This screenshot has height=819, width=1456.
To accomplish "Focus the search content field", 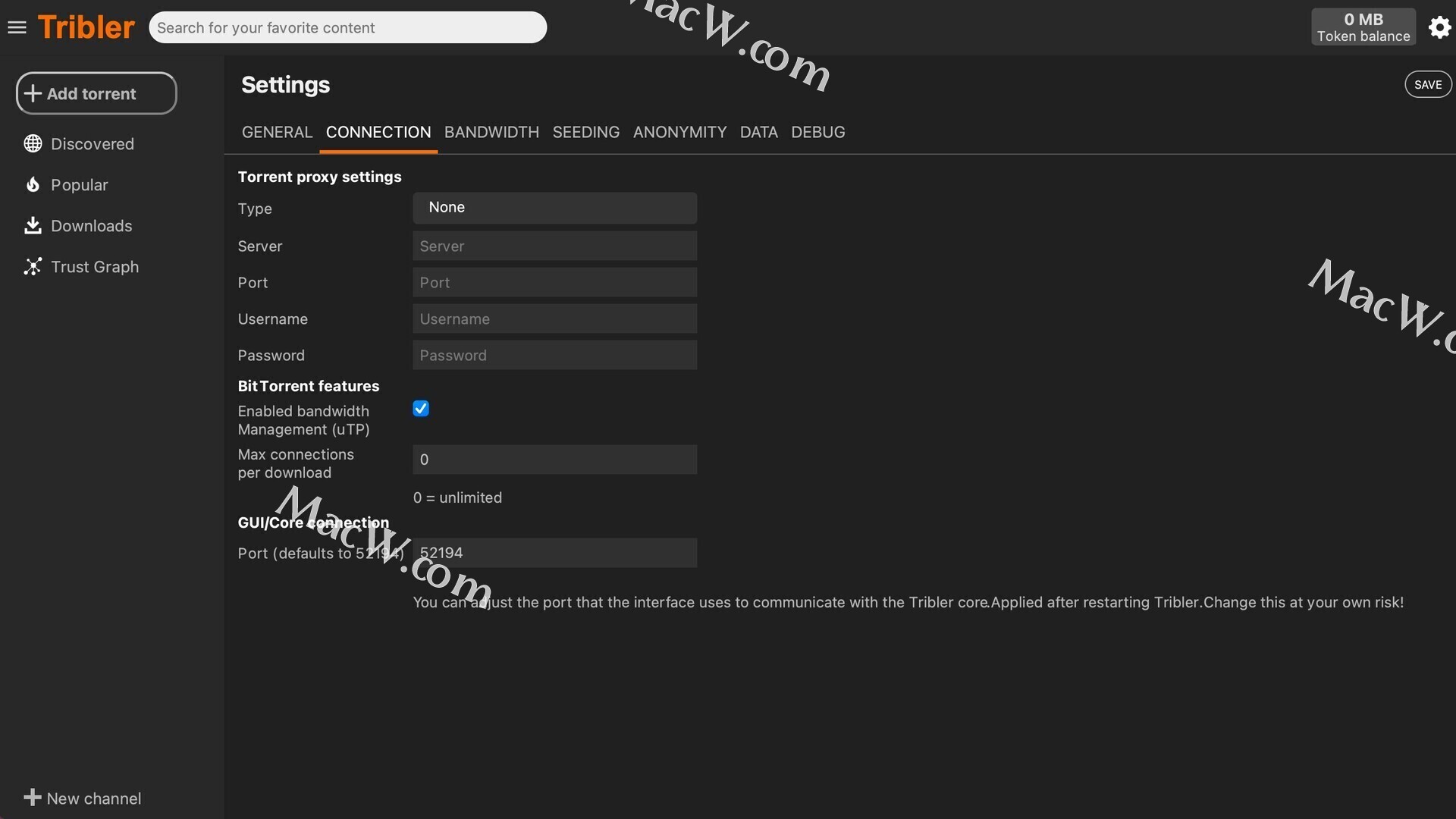I will point(347,27).
